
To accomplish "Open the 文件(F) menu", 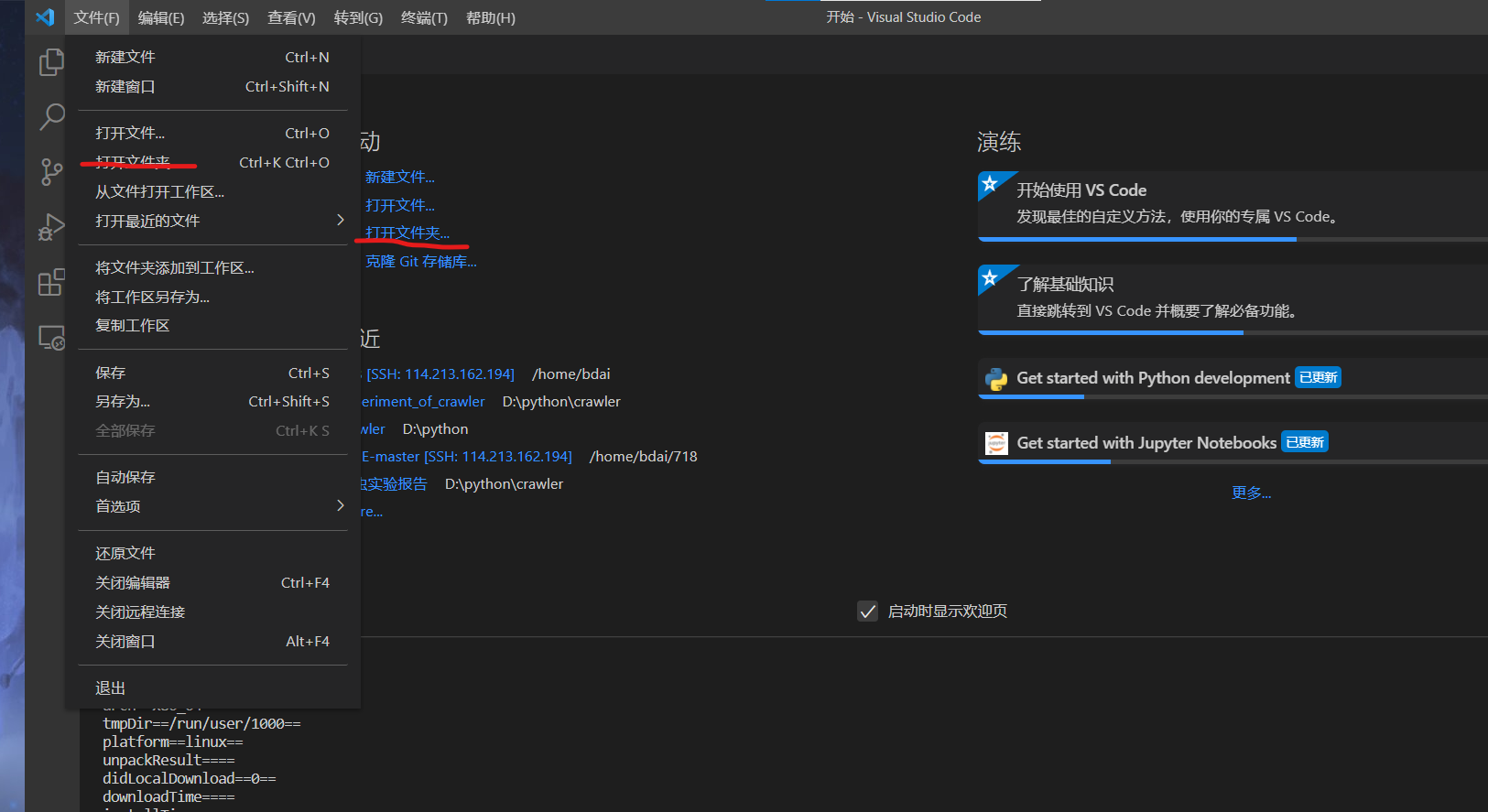I will click(x=96, y=17).
